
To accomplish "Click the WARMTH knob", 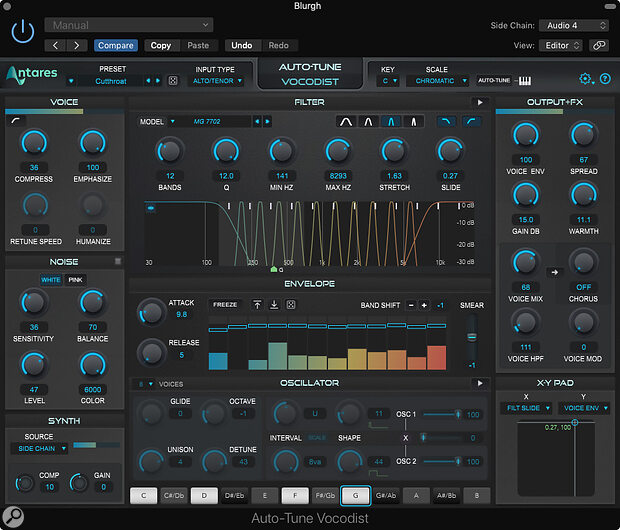I will pos(583,195).
